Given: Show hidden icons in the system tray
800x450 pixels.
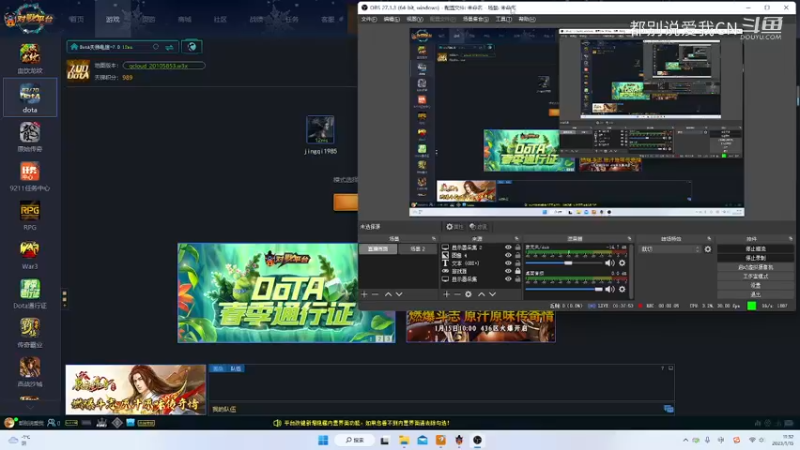Looking at the screenshot, I should coord(685,440).
